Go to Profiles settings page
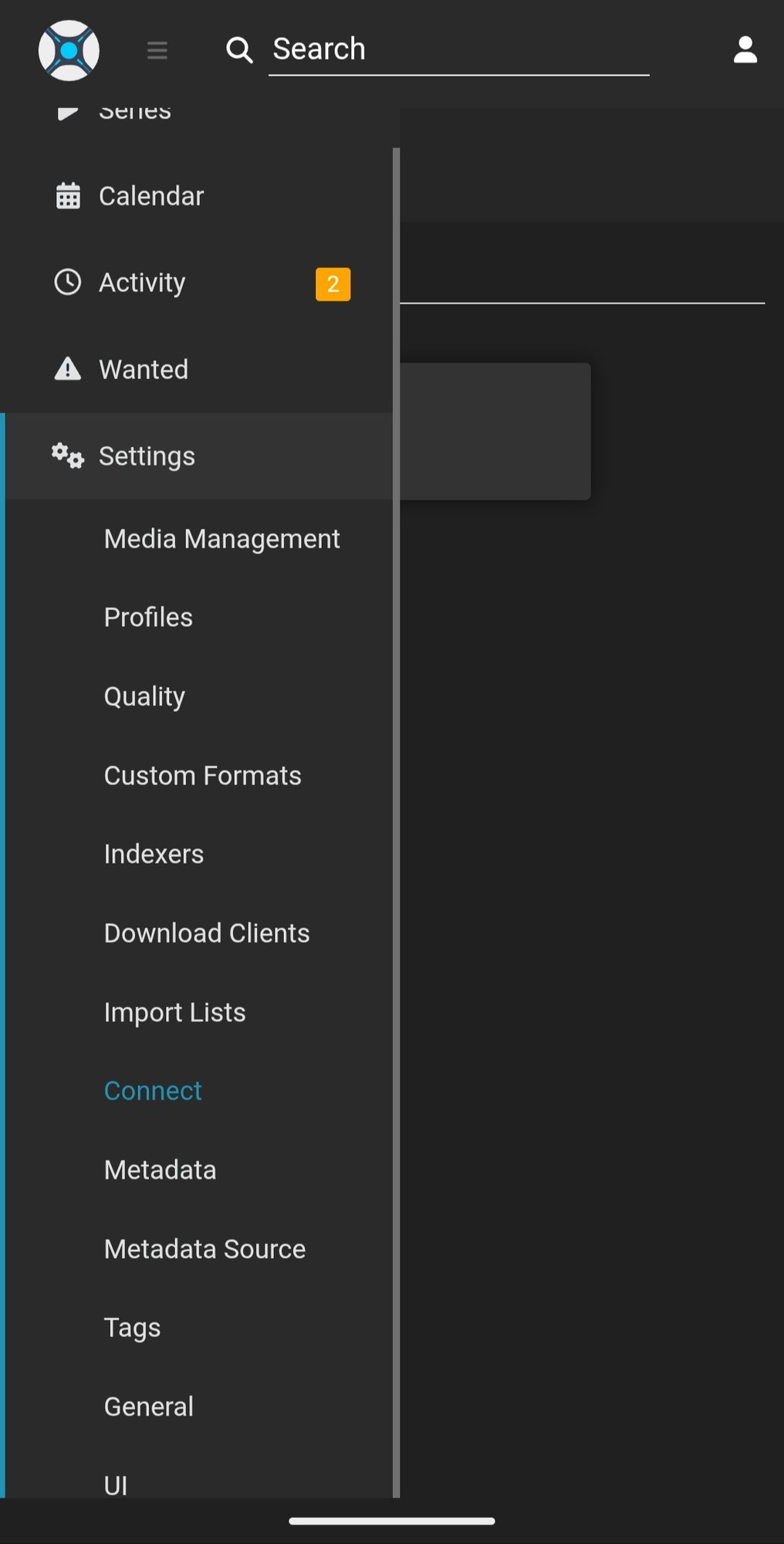Viewport: 784px width, 1544px height. click(148, 618)
